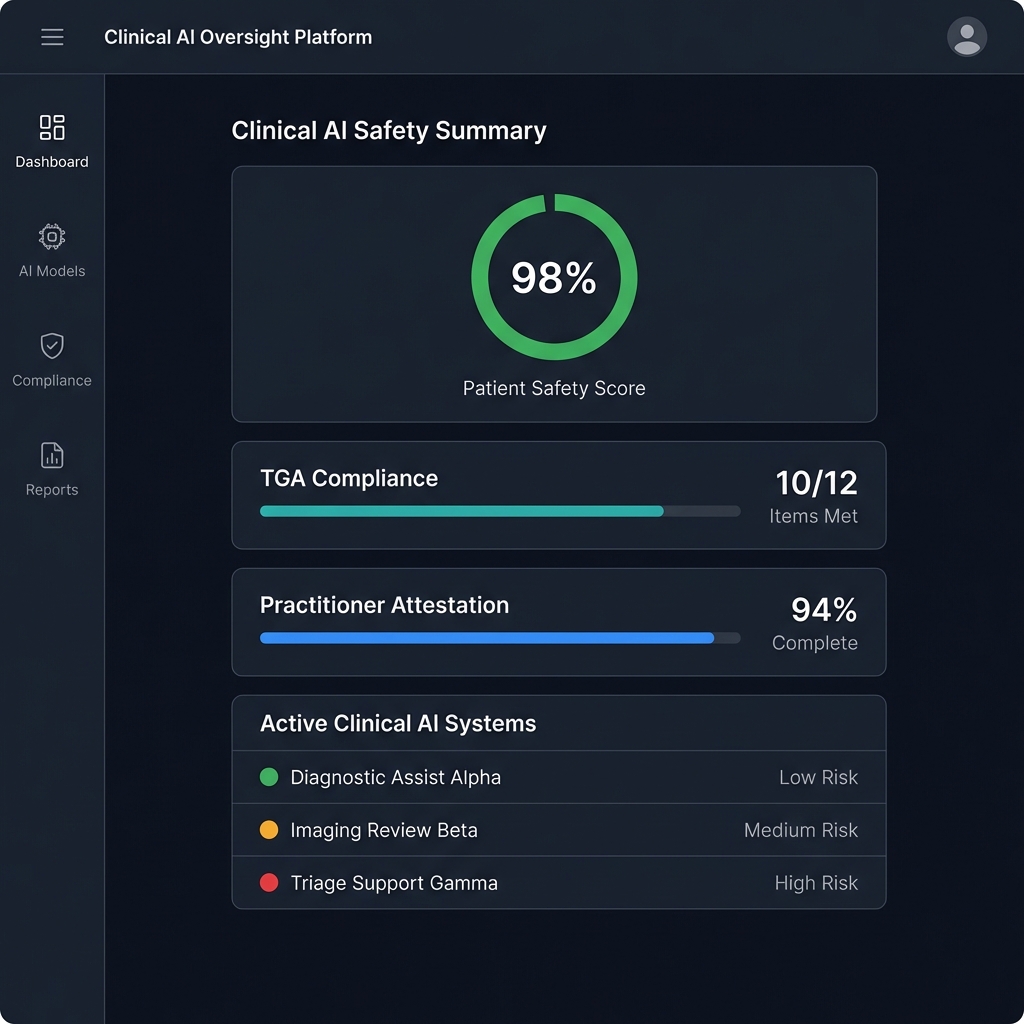Open the Compliance shield icon
The width and height of the screenshot is (1024, 1024).
[x=51, y=347]
